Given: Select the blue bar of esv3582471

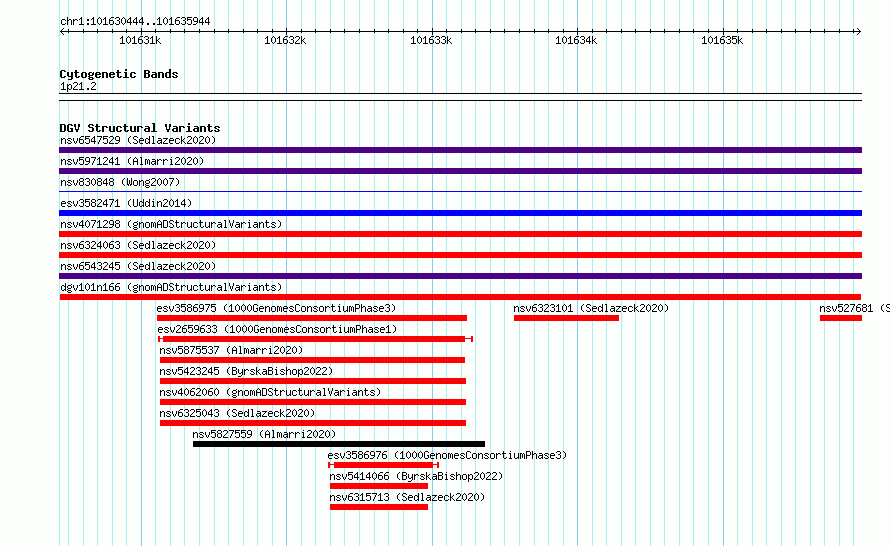Looking at the screenshot, I should (x=460, y=213).
